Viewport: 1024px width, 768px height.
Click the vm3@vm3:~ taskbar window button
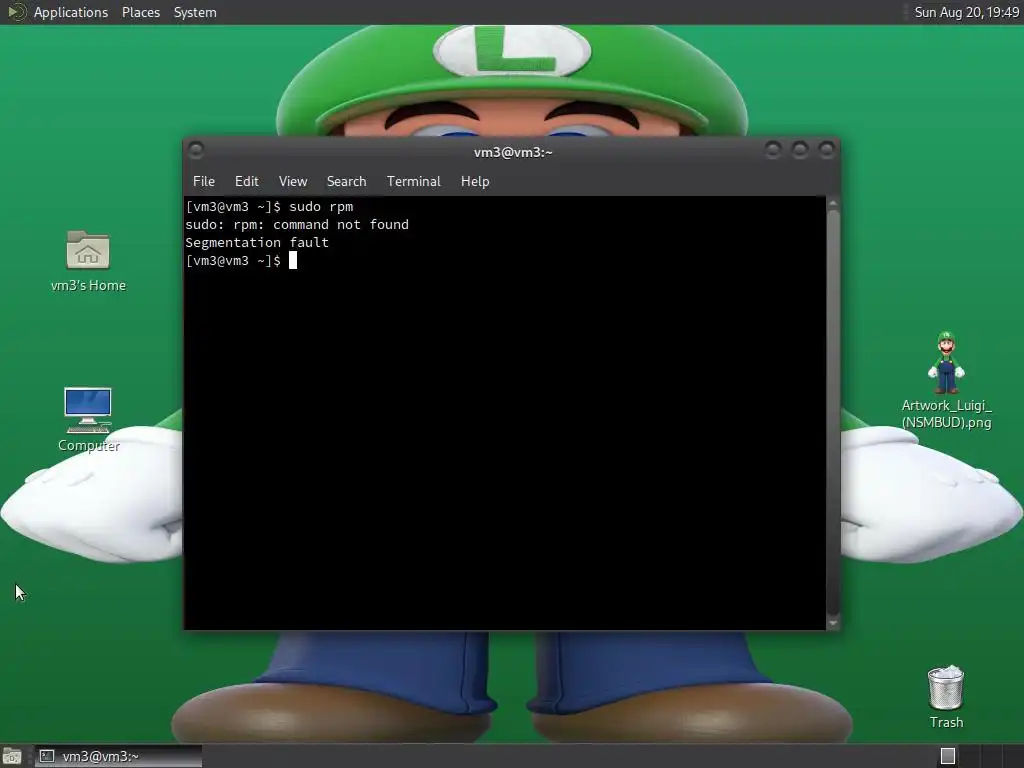(118, 756)
